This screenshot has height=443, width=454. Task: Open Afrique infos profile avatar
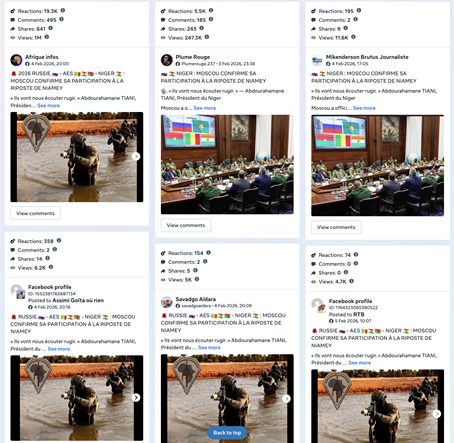tap(16, 60)
